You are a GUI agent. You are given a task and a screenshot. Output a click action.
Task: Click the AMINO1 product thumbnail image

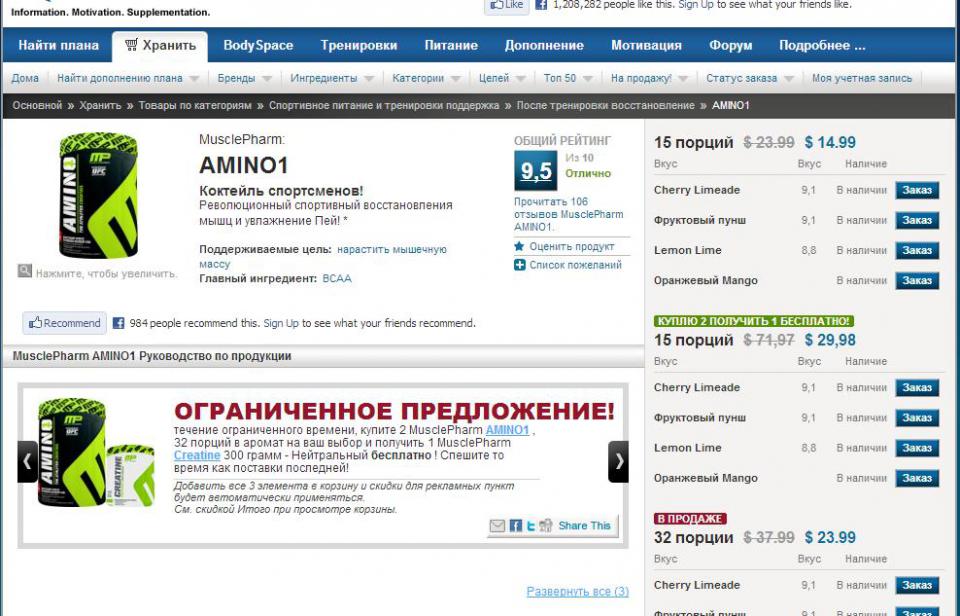(98, 196)
